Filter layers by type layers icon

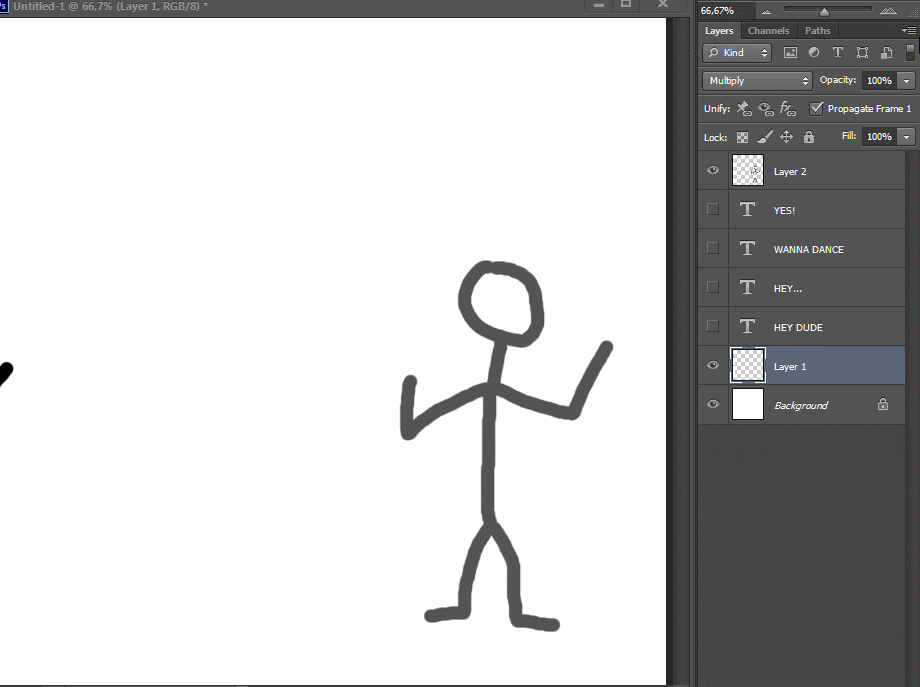838,53
